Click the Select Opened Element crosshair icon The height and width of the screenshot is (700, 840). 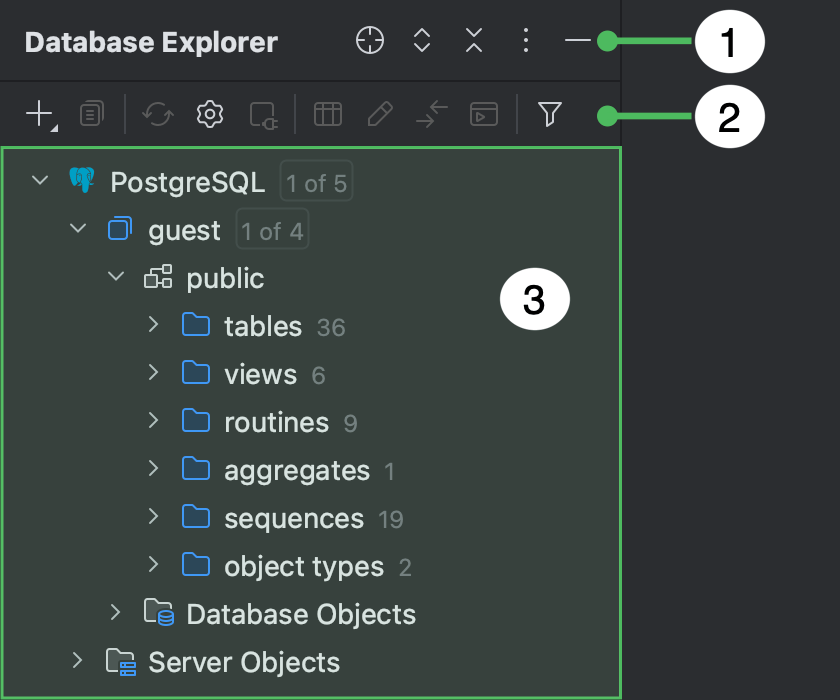tap(369, 41)
